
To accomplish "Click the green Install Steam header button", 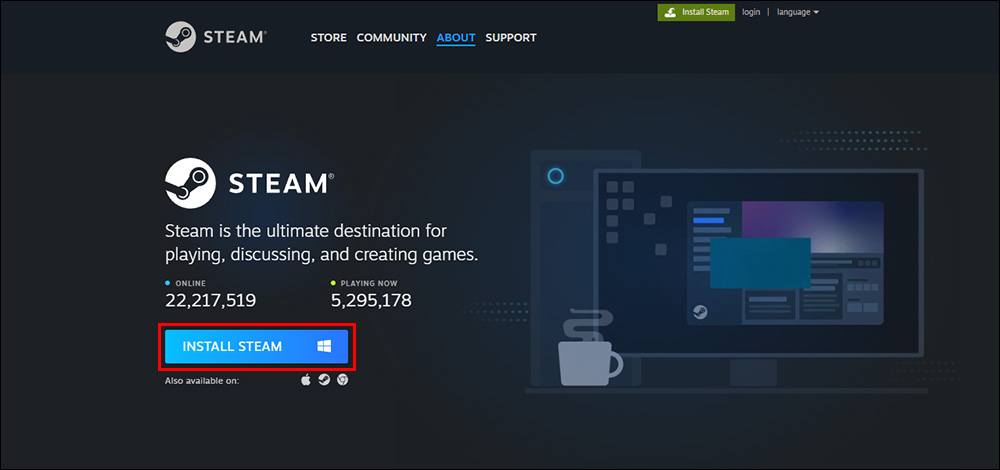I will [x=696, y=12].
